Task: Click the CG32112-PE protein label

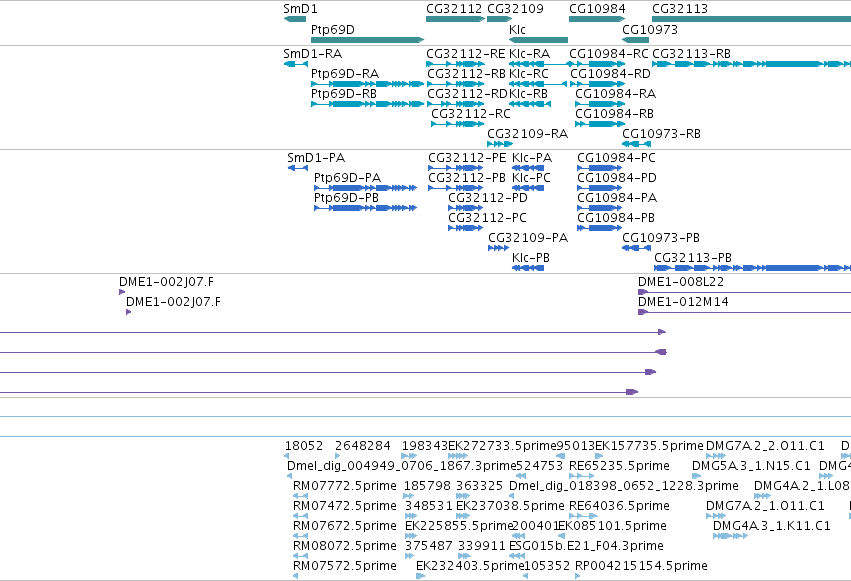Action: pyautogui.click(x=467, y=158)
